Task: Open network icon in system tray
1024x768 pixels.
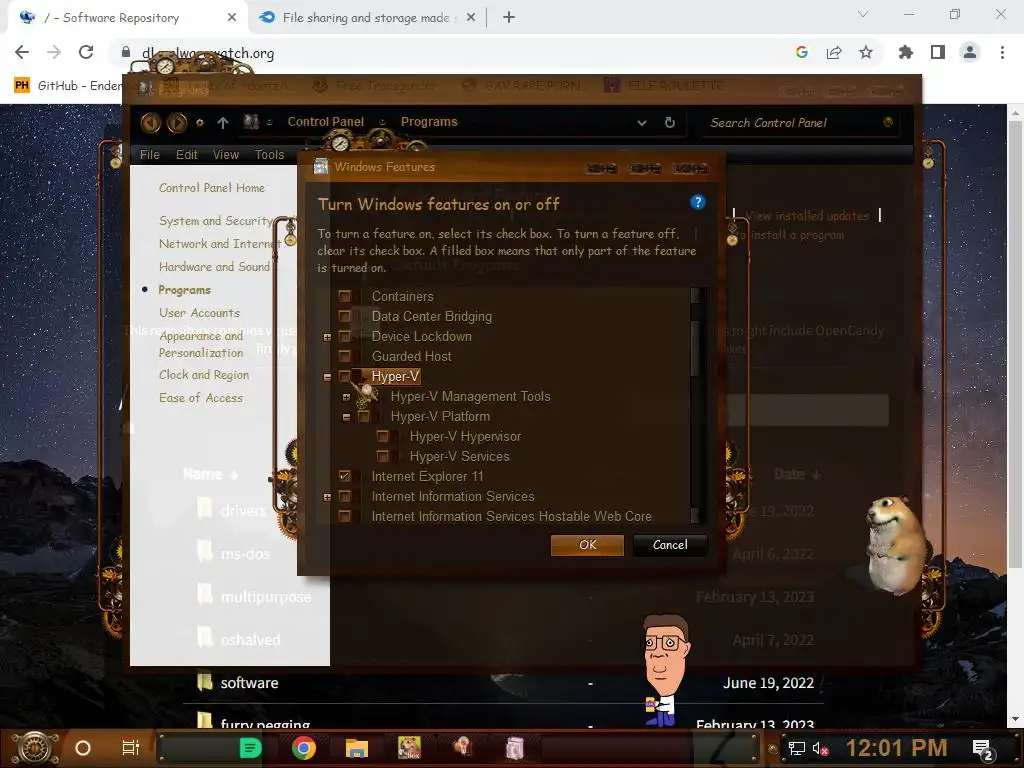Action: coord(796,748)
